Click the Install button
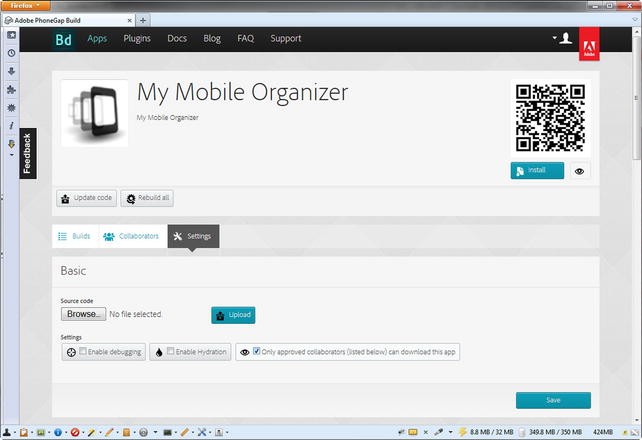The width and height of the screenshot is (642, 440). pyautogui.click(x=537, y=170)
